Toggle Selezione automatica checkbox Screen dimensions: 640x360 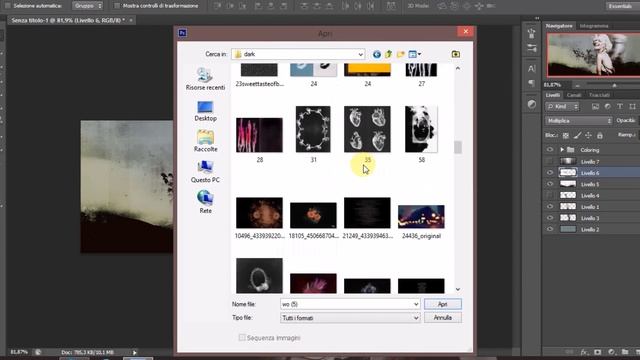point(7,6)
